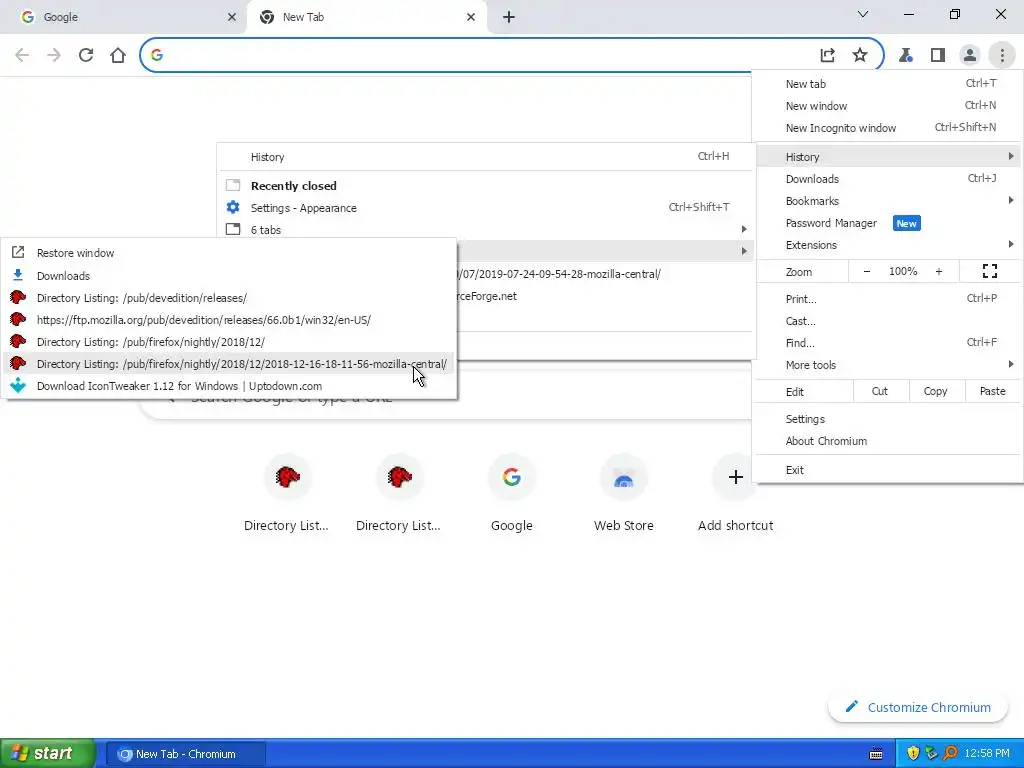1024x768 pixels.
Task: Expand the 6 tabs recently closed group
Action: click(x=487, y=230)
